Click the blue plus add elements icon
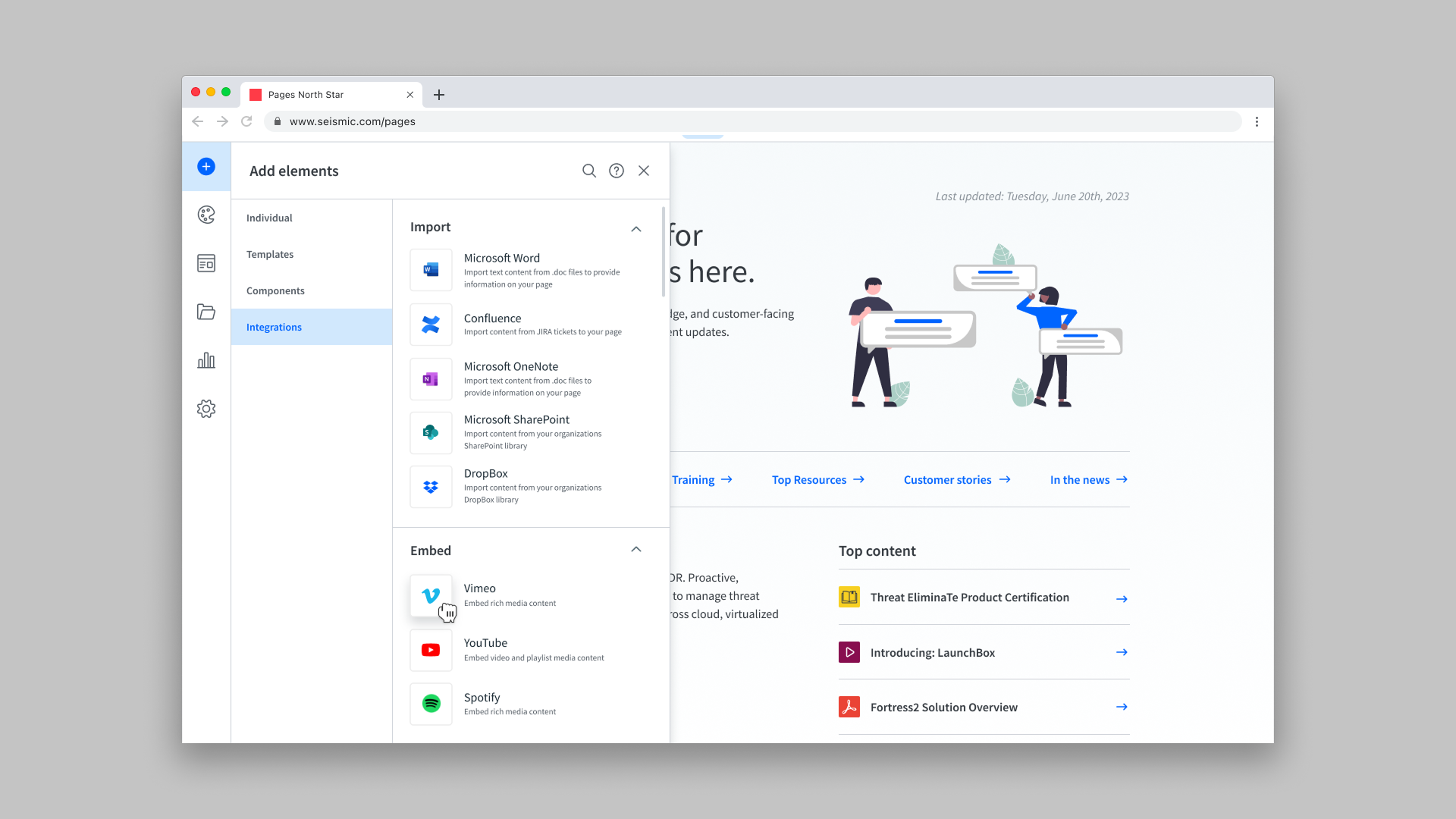The width and height of the screenshot is (1456, 819). point(206,167)
